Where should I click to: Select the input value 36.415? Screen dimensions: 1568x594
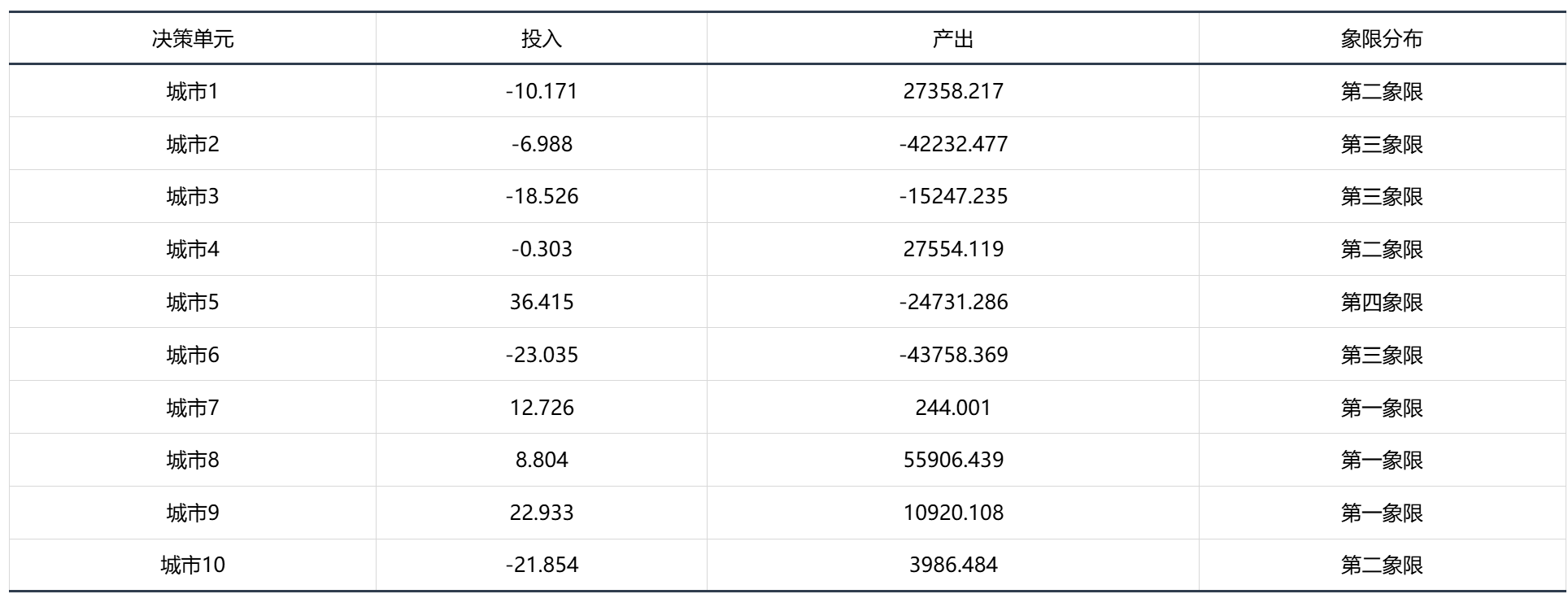pos(542,302)
